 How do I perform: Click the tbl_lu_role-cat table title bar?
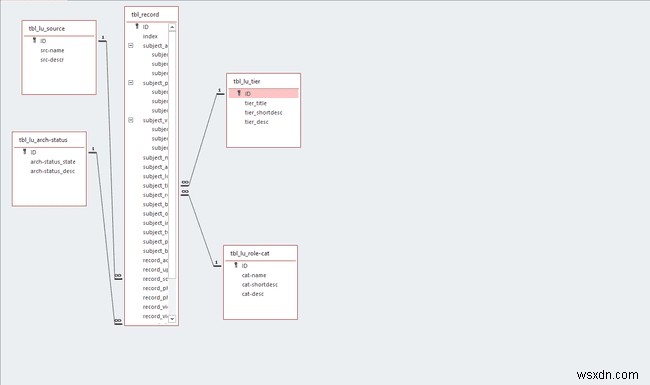[x=260, y=253]
